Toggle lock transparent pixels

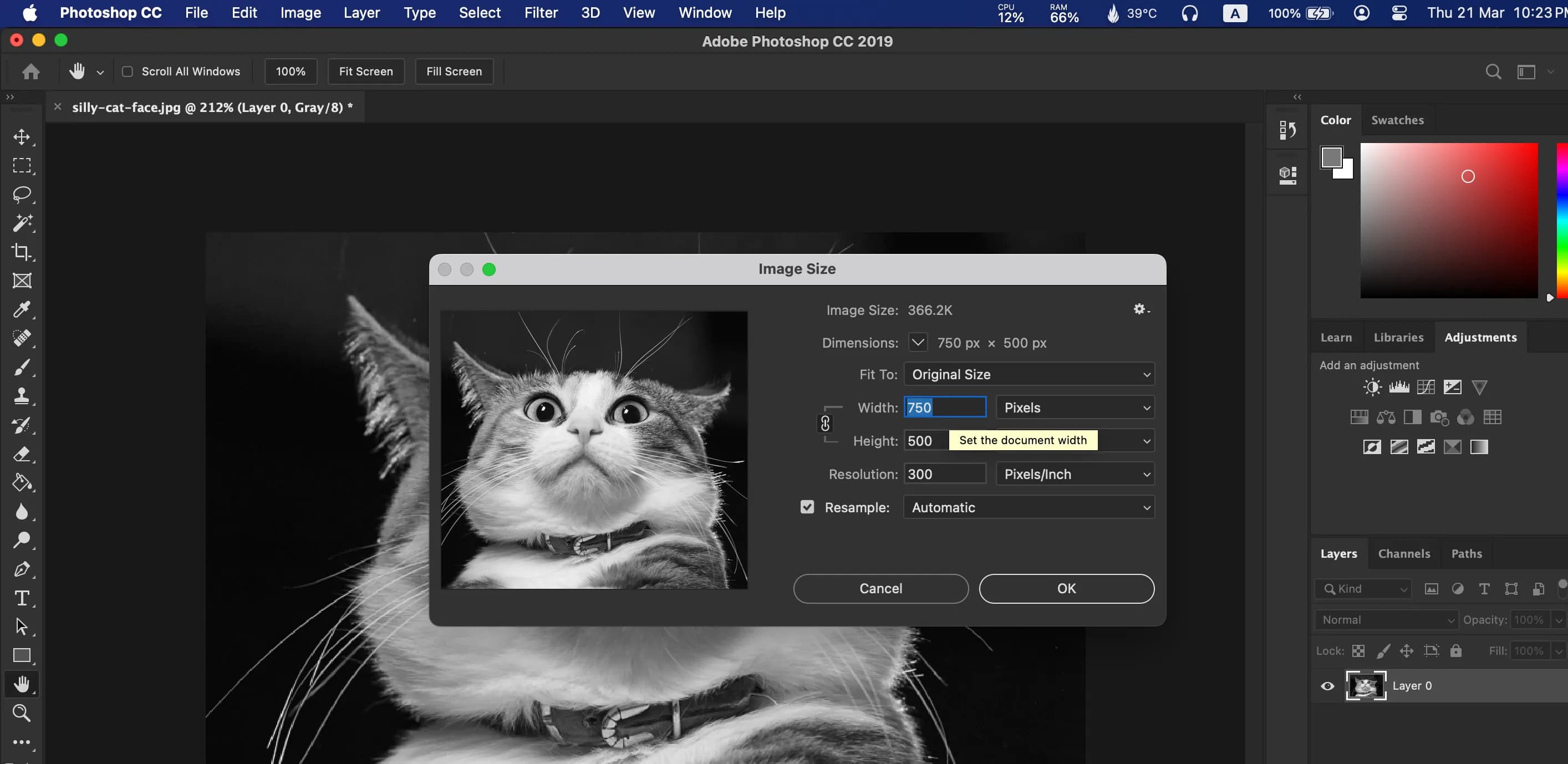click(1358, 651)
